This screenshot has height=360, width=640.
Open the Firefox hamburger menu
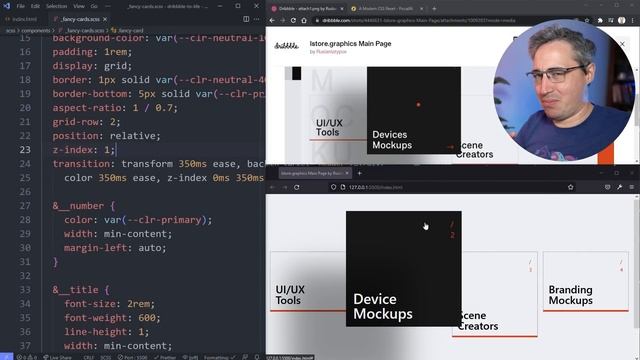[x=632, y=187]
